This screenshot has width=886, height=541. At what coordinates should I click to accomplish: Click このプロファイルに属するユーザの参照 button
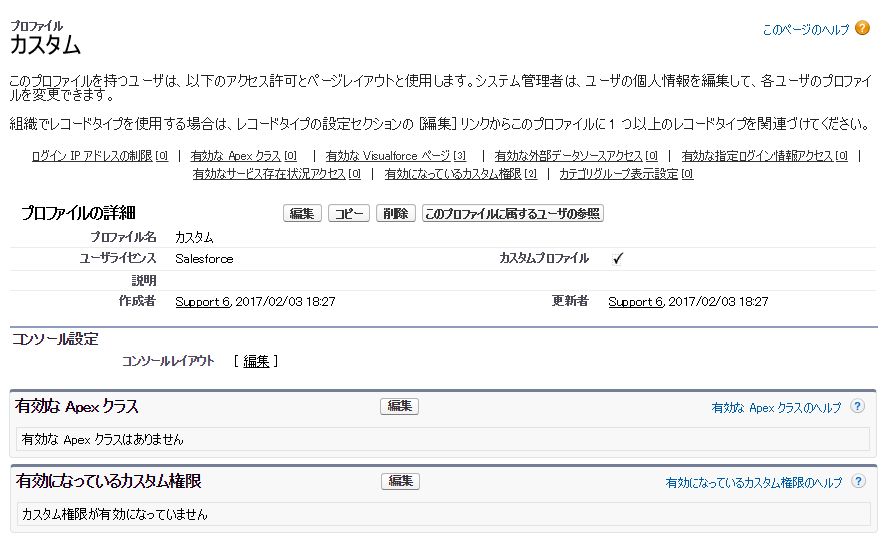[x=513, y=213]
